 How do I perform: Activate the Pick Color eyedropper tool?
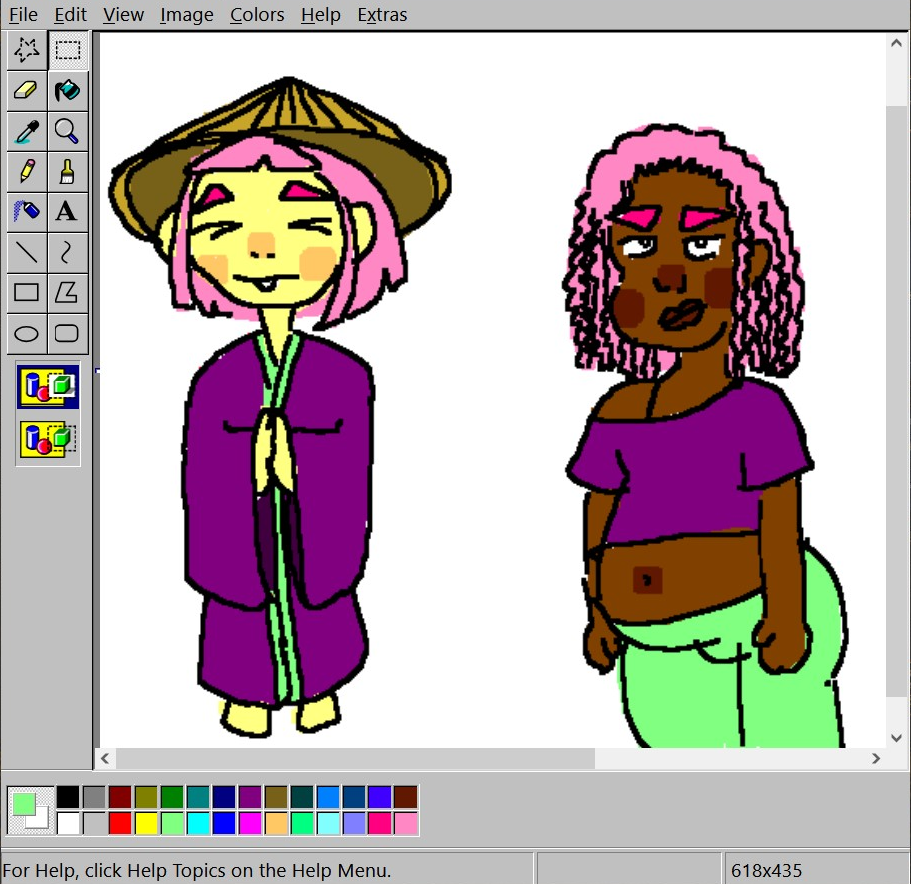point(27,131)
